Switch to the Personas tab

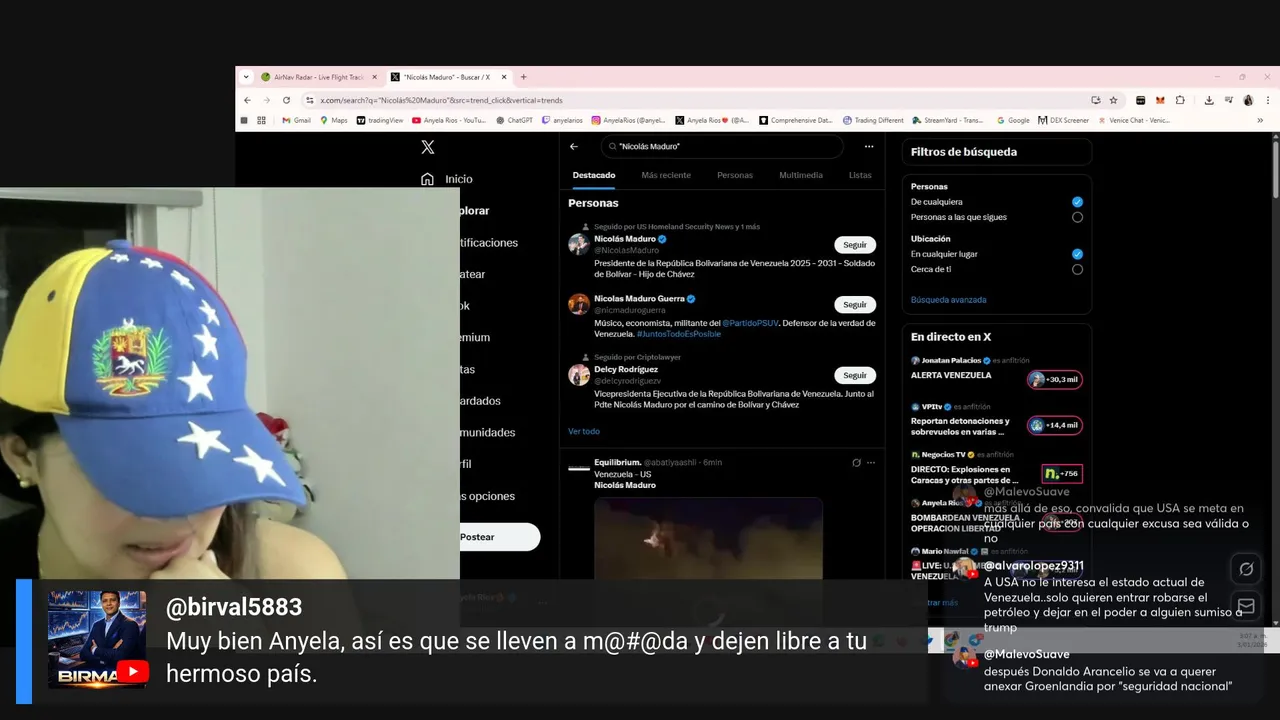(x=735, y=175)
